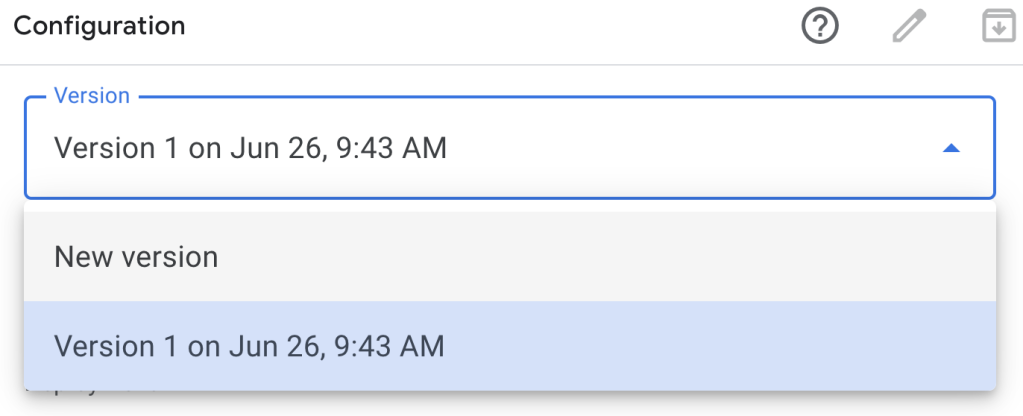Image resolution: width=1023 pixels, height=416 pixels.
Task: Select the New version option
Action: [x=510, y=256]
